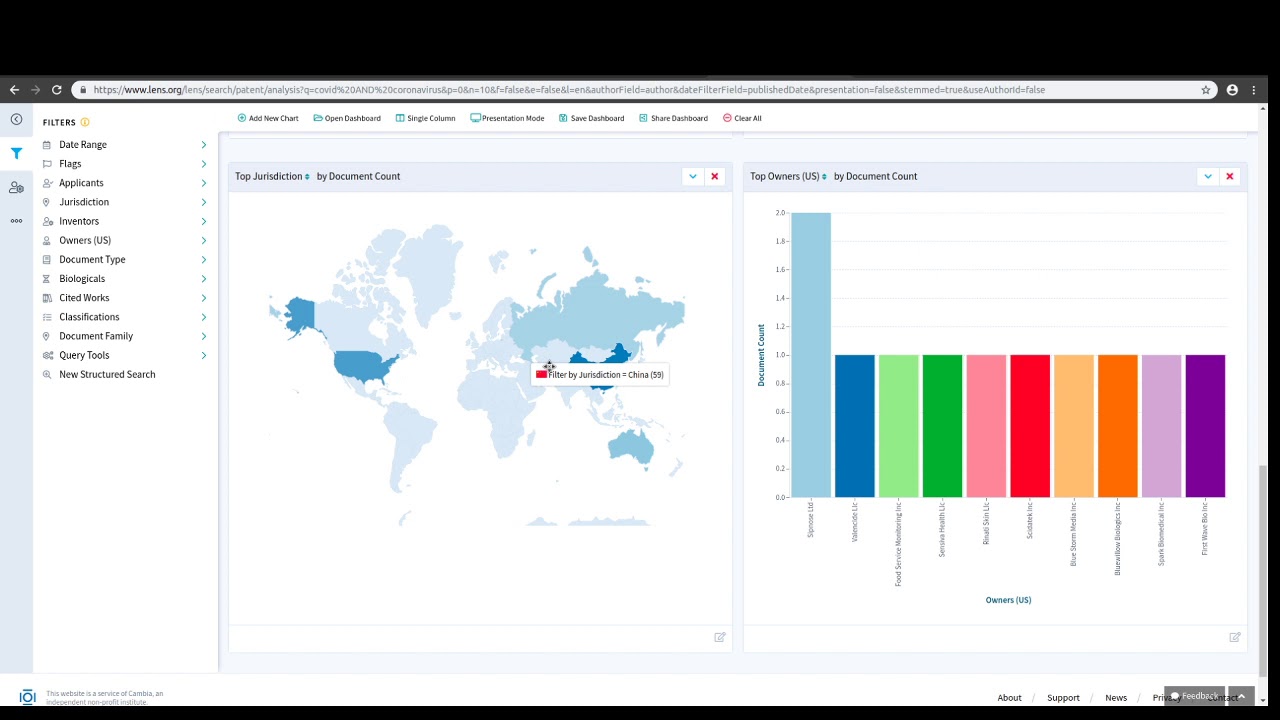Click the filter funnel icon in left rail
1280x720 pixels.
[x=16, y=153]
